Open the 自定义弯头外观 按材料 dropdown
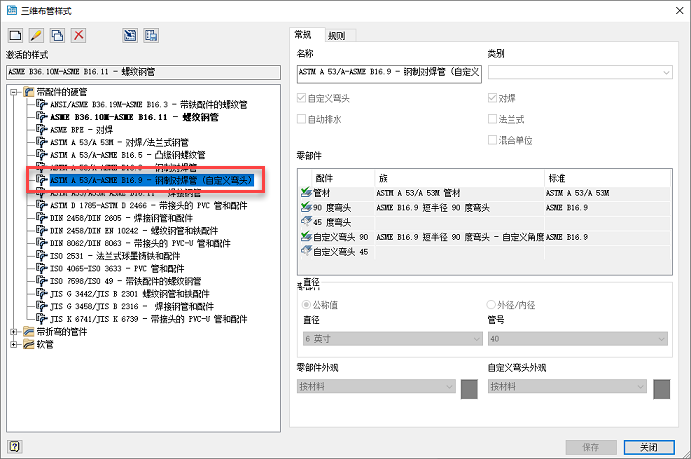 coord(567,386)
